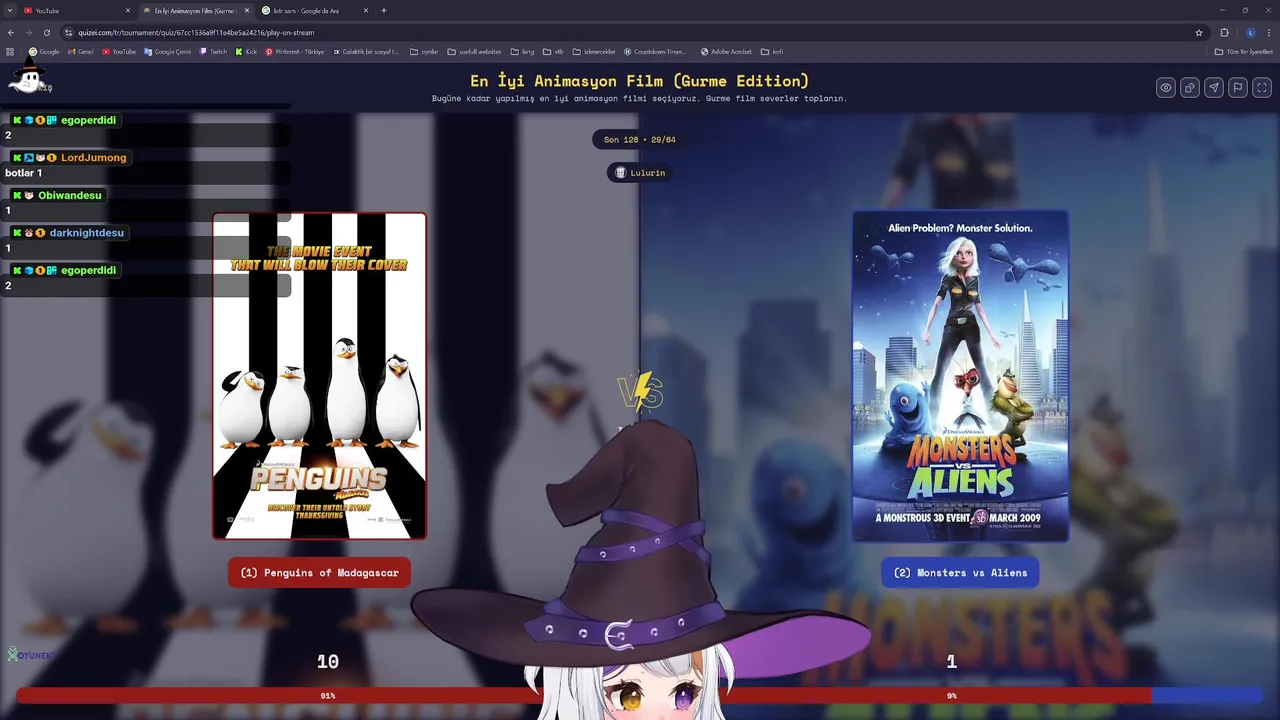Close the Google search tab
Image resolution: width=1280 pixels, height=720 pixels.
click(x=366, y=10)
